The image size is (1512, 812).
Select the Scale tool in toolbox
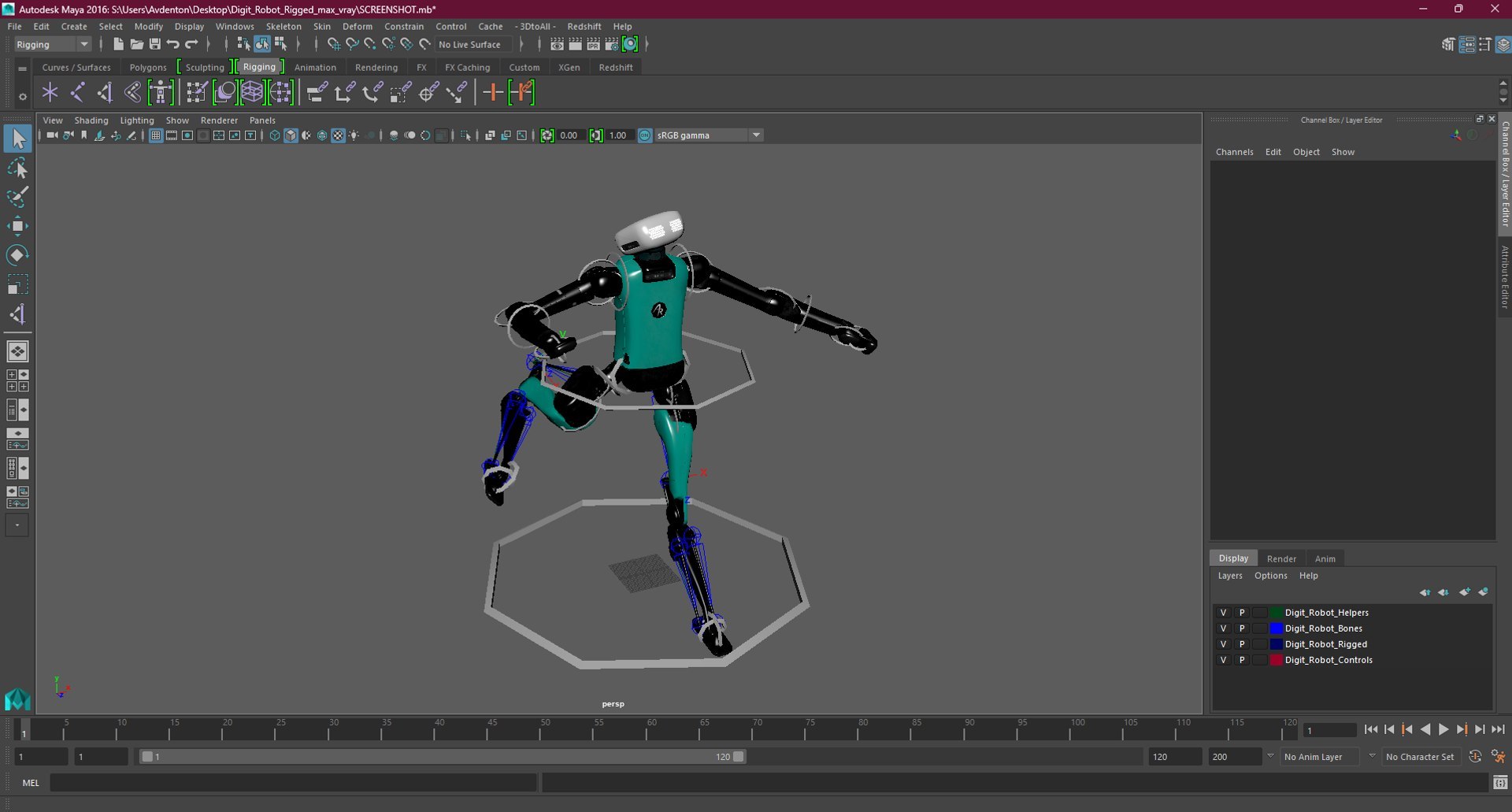click(x=17, y=284)
